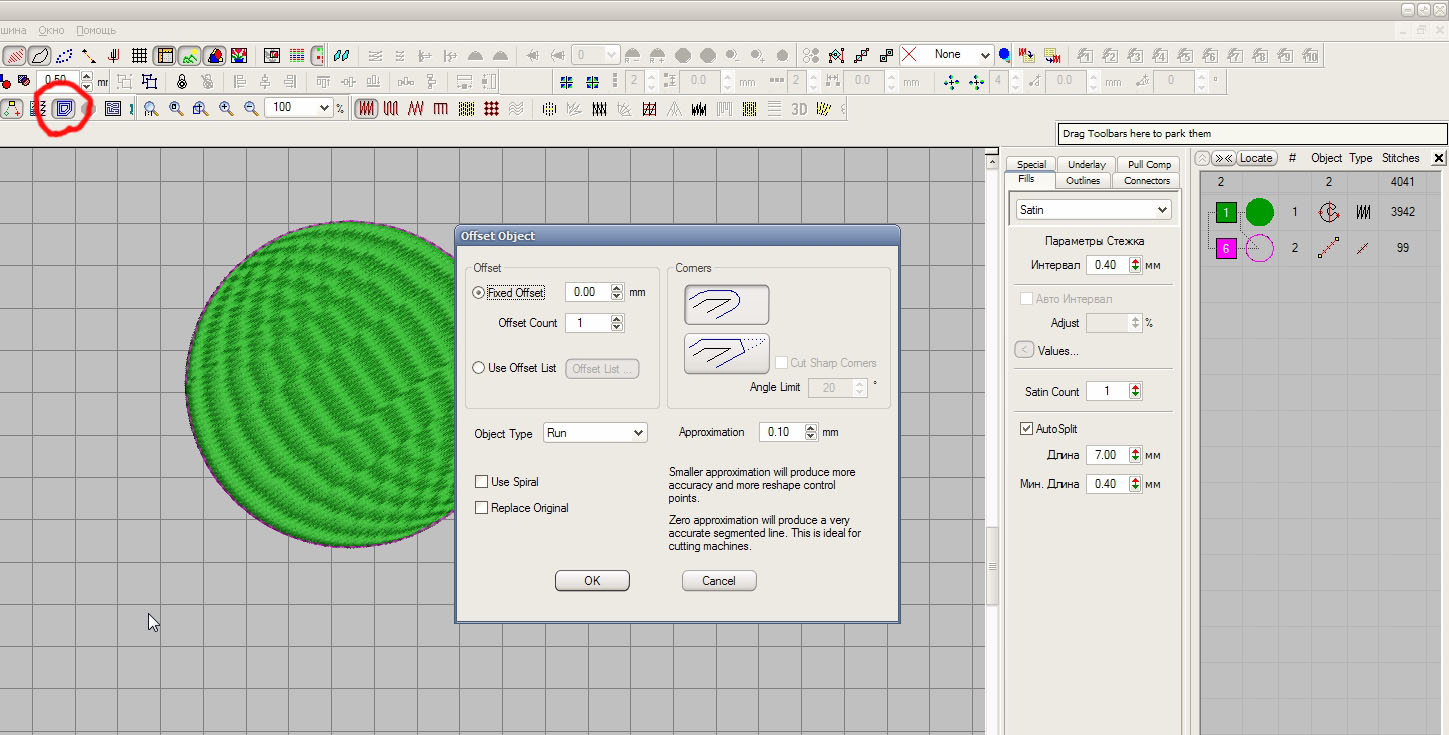This screenshot has height=735, width=1449.
Task: Click the Offset Object tool circled in red
Action: click(x=65, y=108)
